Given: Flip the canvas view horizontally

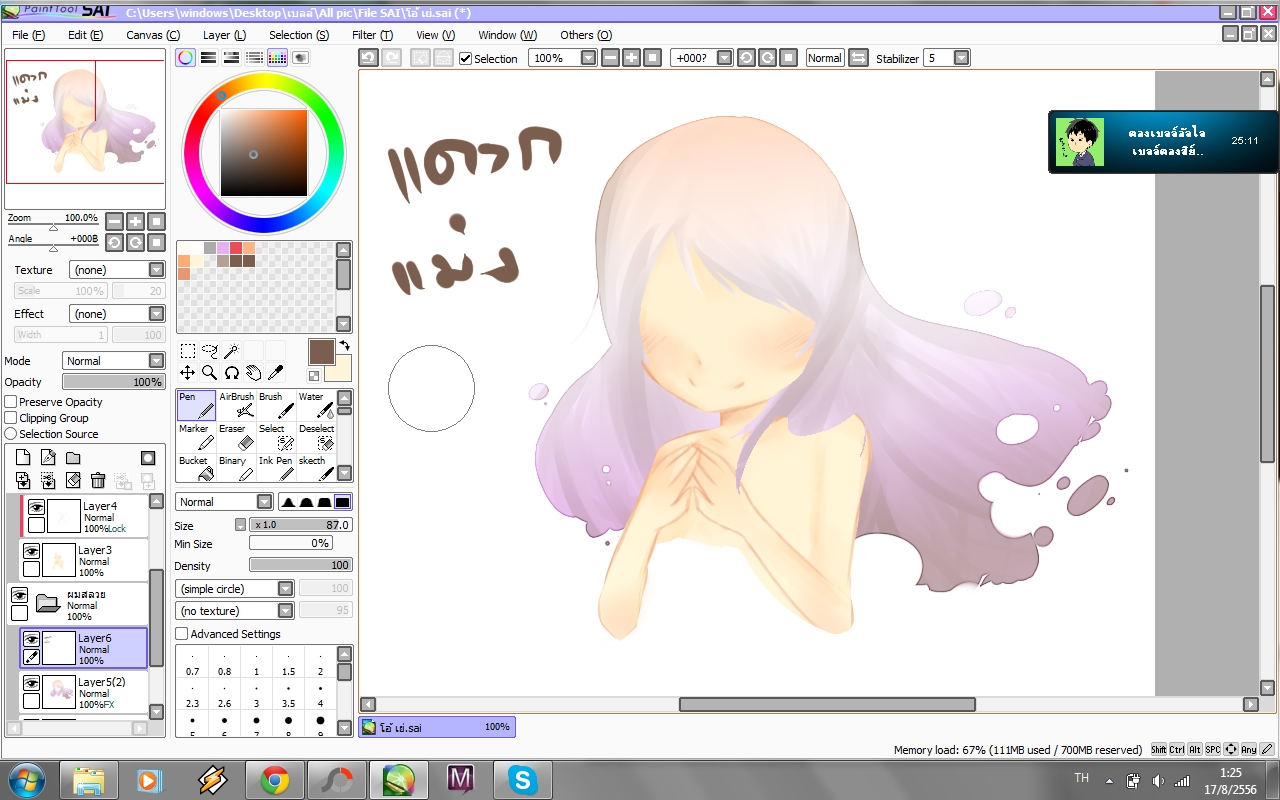Looking at the screenshot, I should point(858,58).
